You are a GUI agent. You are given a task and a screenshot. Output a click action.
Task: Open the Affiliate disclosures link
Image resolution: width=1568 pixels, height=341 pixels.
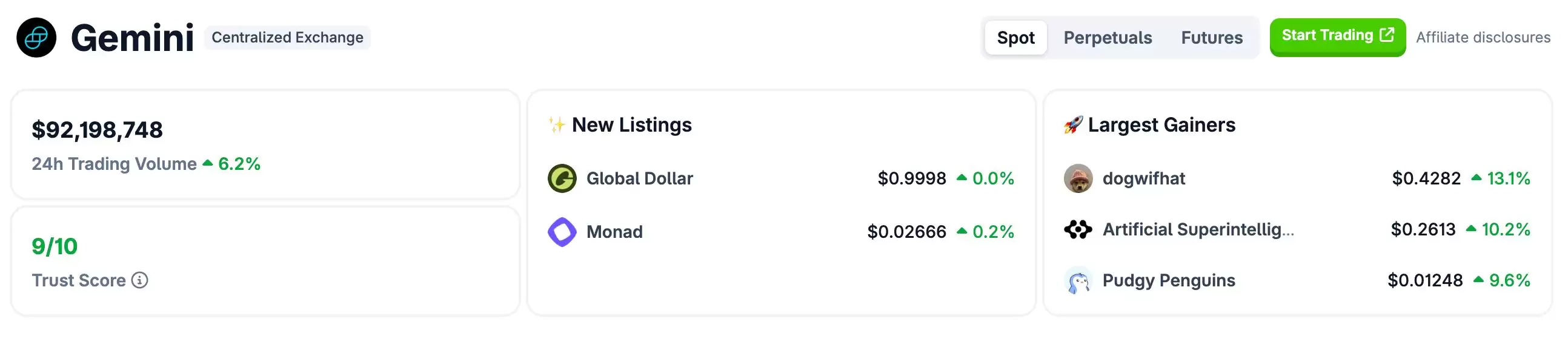[x=1483, y=37]
